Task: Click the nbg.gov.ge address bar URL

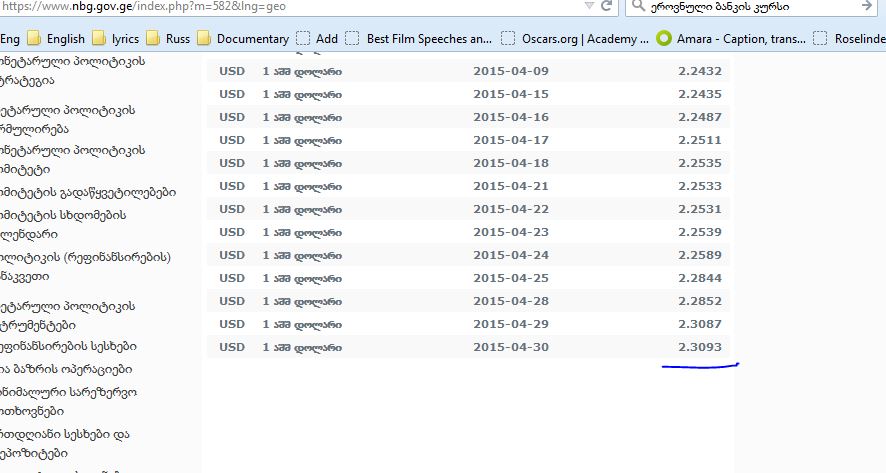Action: click(143, 7)
